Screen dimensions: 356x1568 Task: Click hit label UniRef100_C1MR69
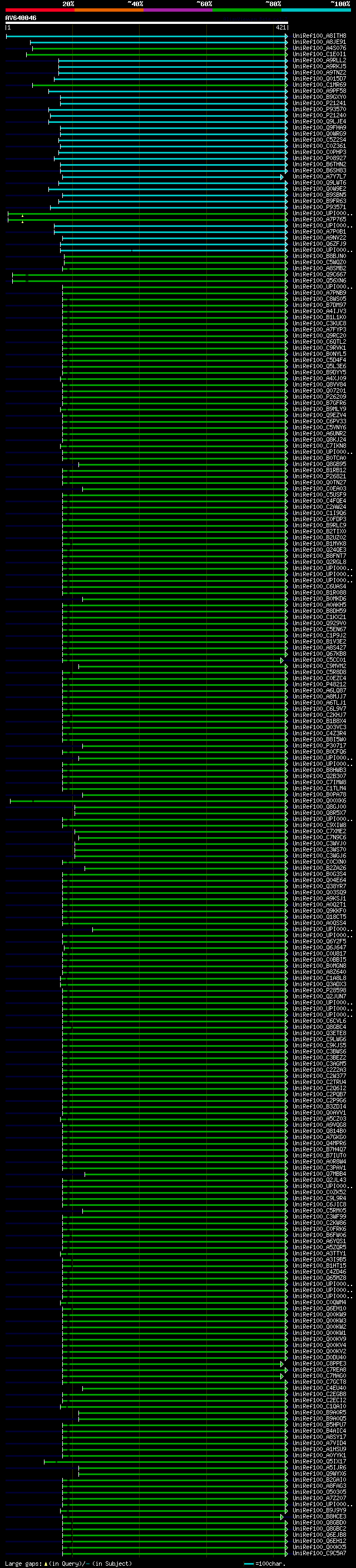click(319, 85)
